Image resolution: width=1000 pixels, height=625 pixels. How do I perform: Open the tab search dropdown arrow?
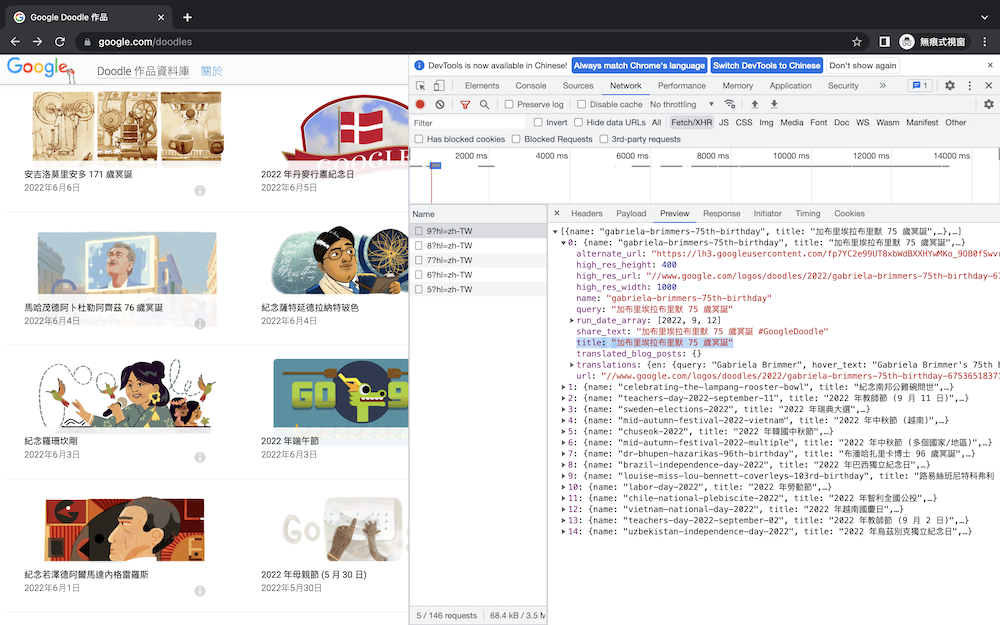pyautogui.click(x=985, y=17)
